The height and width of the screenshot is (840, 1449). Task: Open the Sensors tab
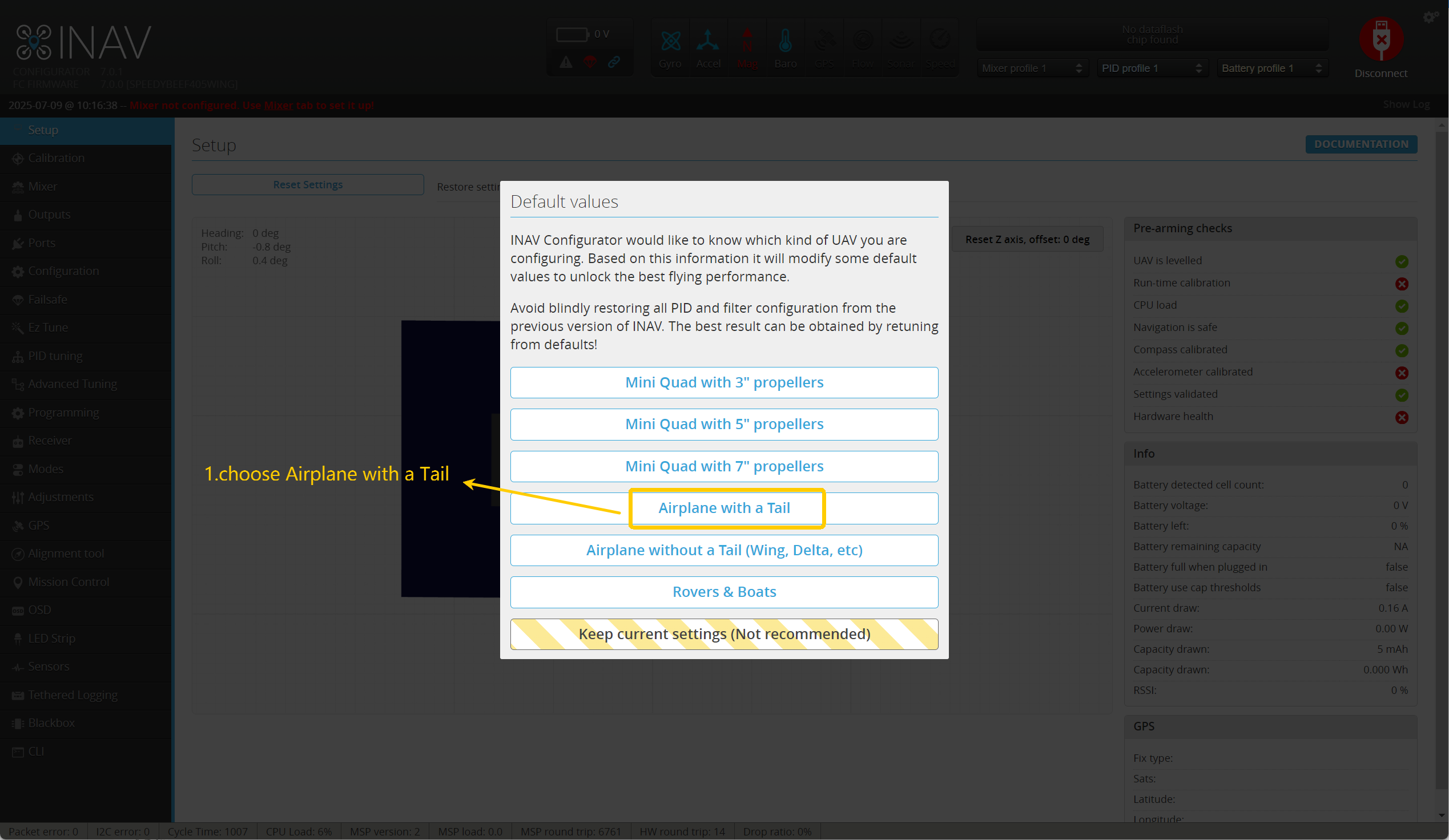coord(86,667)
